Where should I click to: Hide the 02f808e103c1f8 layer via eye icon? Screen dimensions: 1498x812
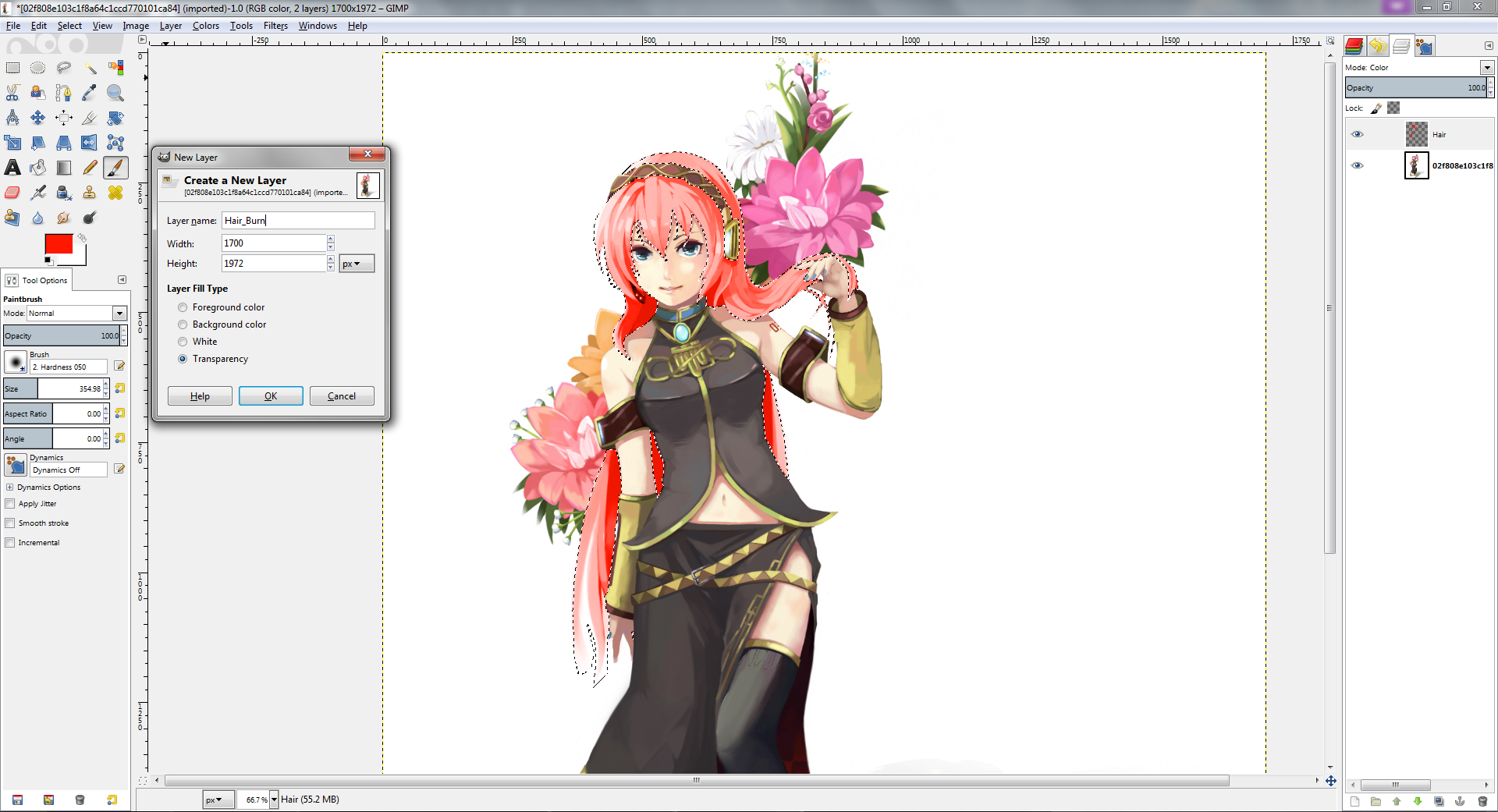tap(1358, 165)
